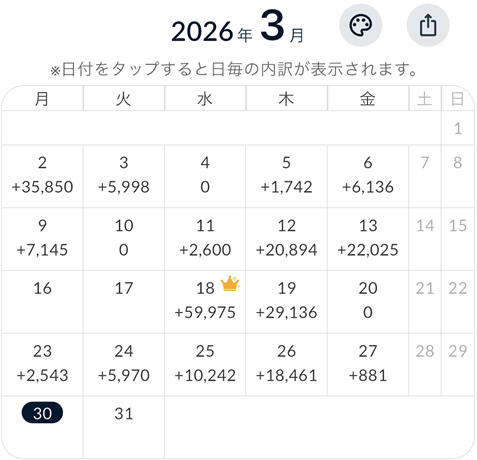Tap the share export icon
Image resolution: width=477 pixels, height=460 pixels.
pyautogui.click(x=428, y=25)
